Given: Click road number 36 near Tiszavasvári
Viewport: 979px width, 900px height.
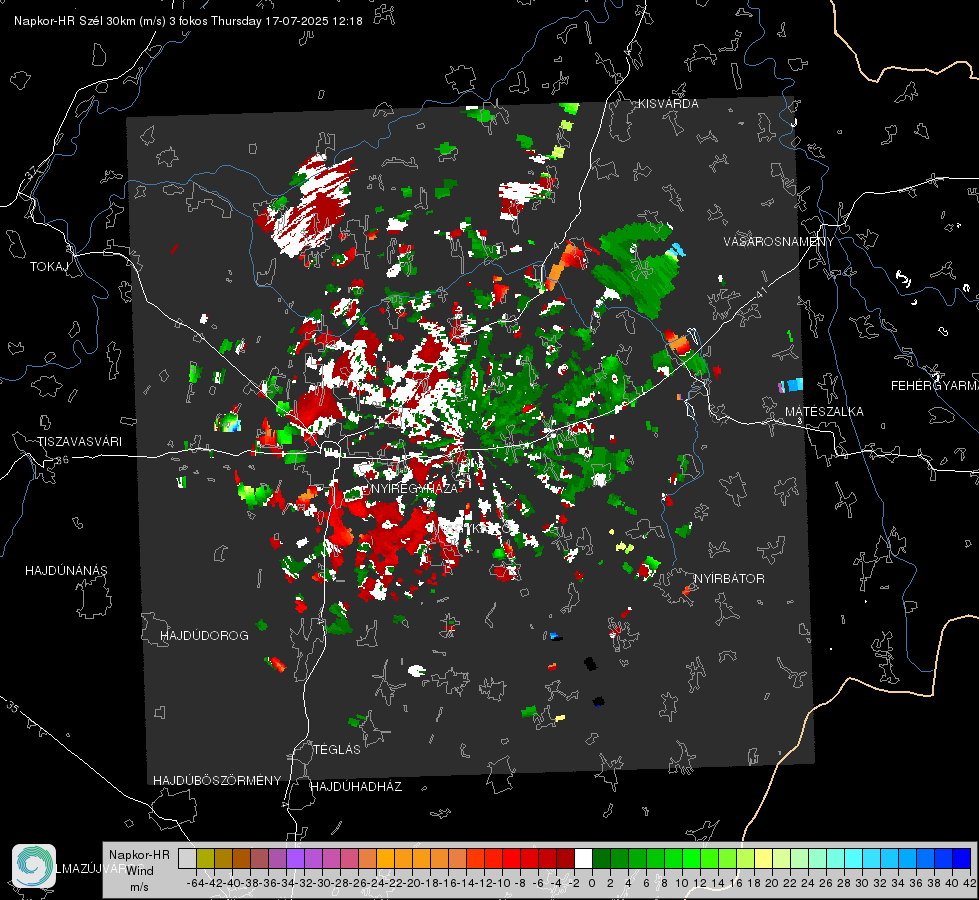Looking at the screenshot, I should [x=62, y=460].
